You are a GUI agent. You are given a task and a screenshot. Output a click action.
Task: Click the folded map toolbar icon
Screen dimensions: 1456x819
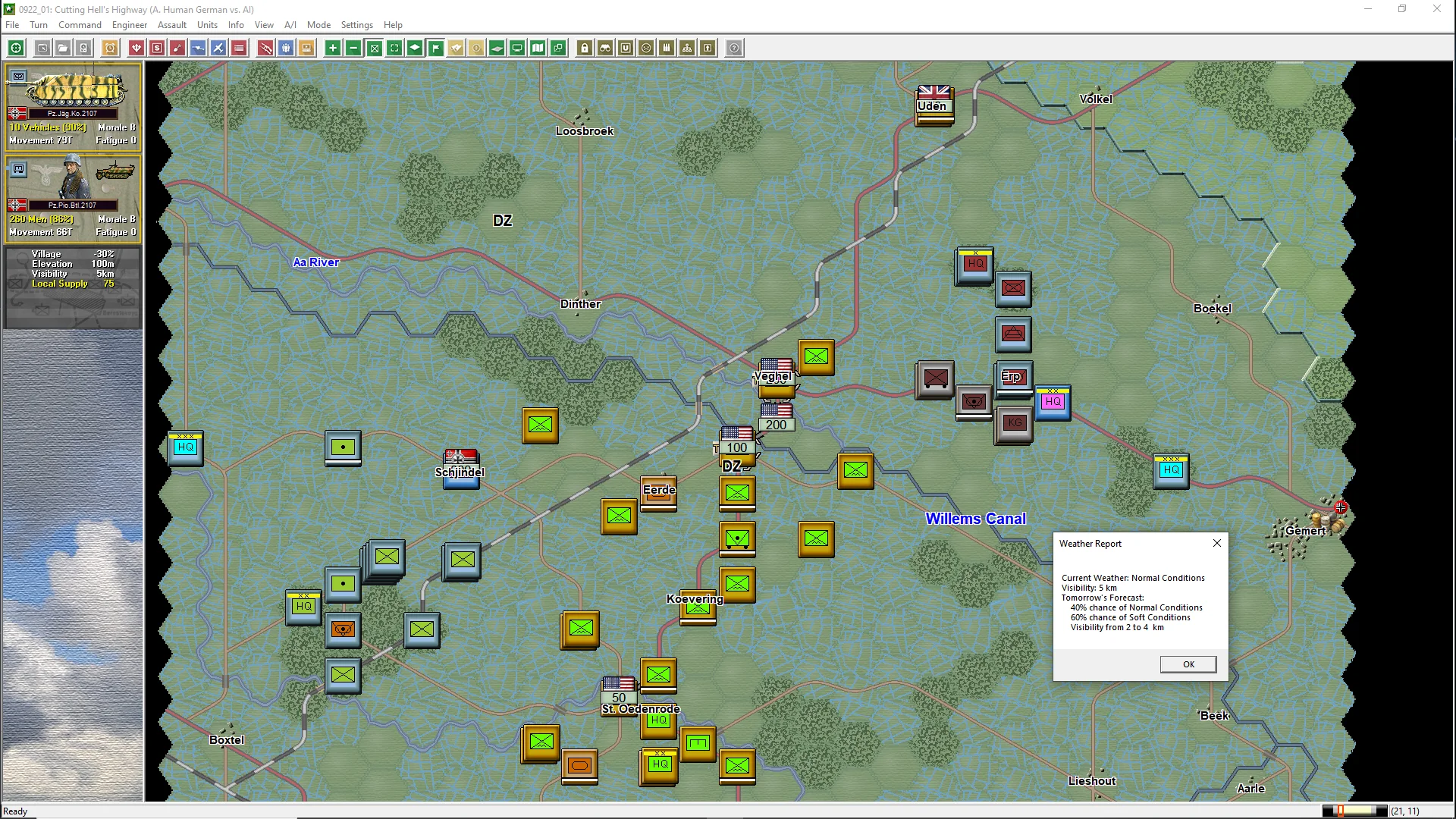pyautogui.click(x=538, y=49)
